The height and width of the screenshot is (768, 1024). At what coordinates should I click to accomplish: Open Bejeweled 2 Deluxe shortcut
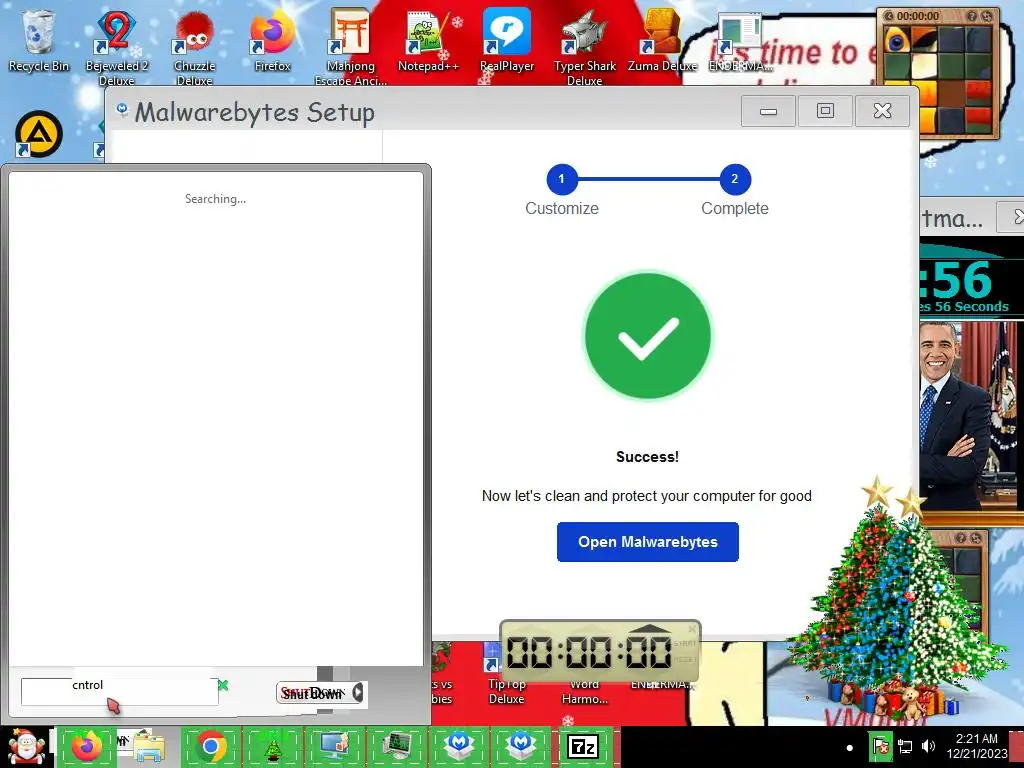[x=116, y=47]
